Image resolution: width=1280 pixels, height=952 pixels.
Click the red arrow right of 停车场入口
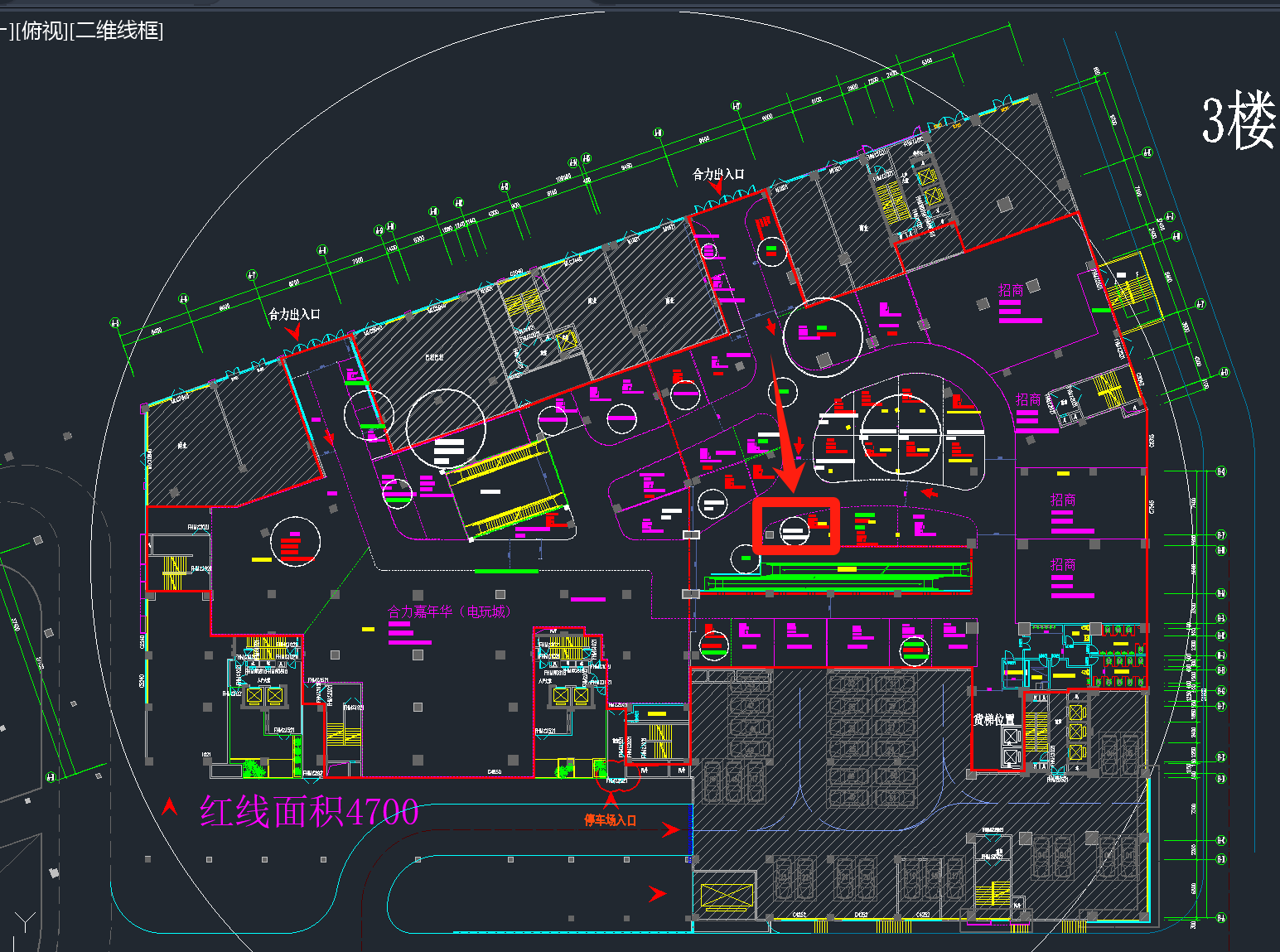670,829
